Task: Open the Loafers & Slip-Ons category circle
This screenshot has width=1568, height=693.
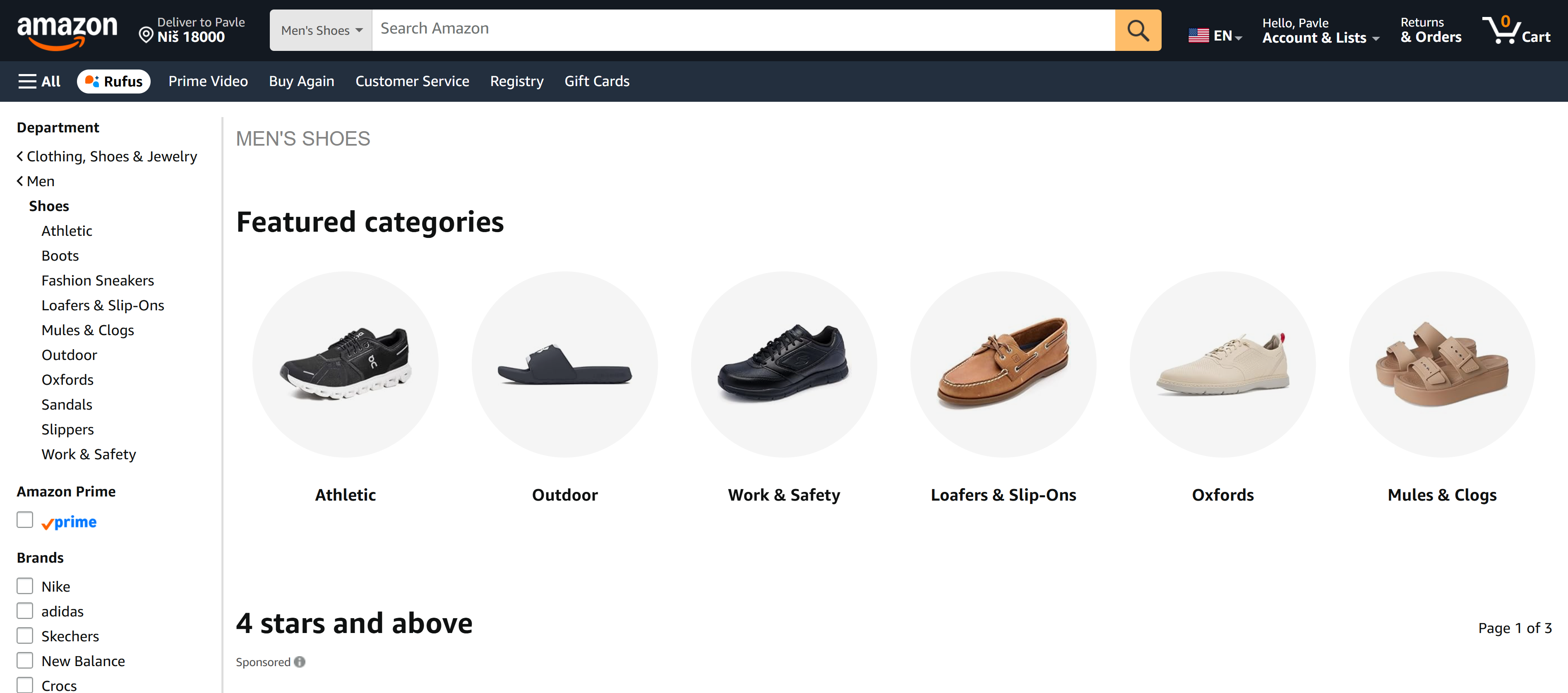Action: click(1003, 364)
